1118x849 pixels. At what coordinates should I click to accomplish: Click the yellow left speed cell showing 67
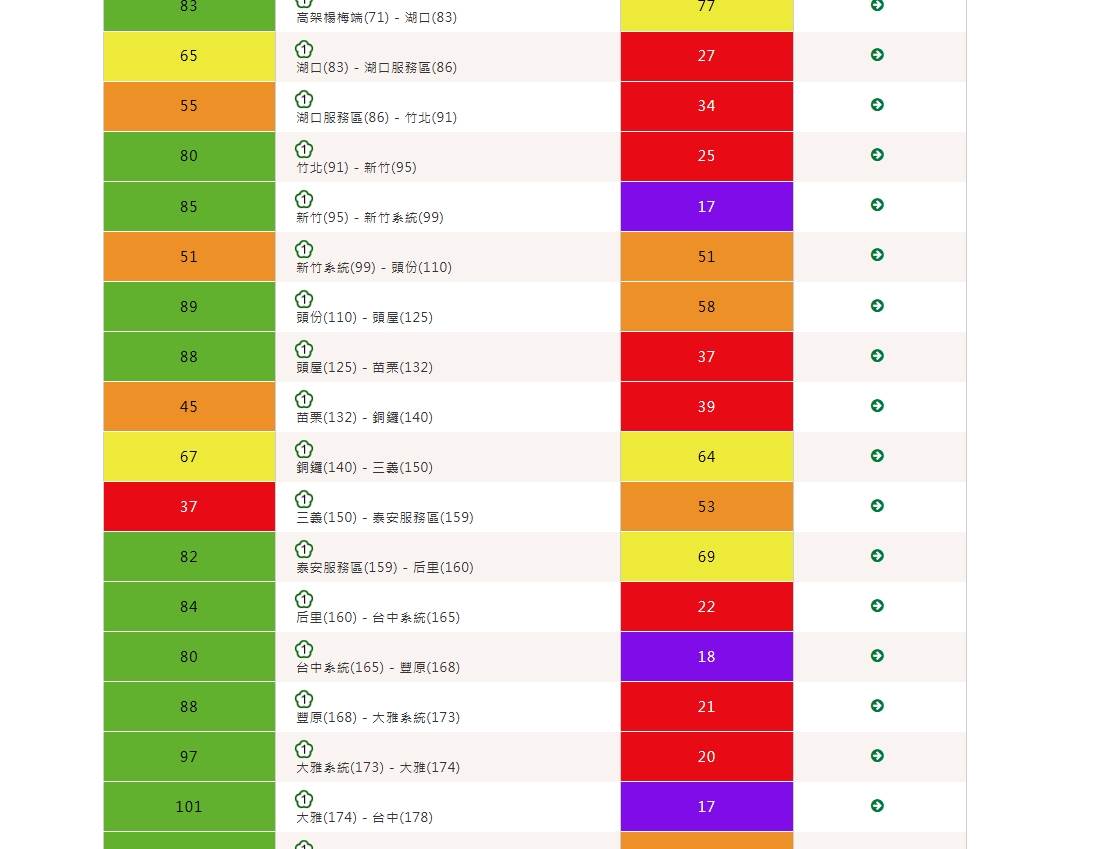pos(189,457)
